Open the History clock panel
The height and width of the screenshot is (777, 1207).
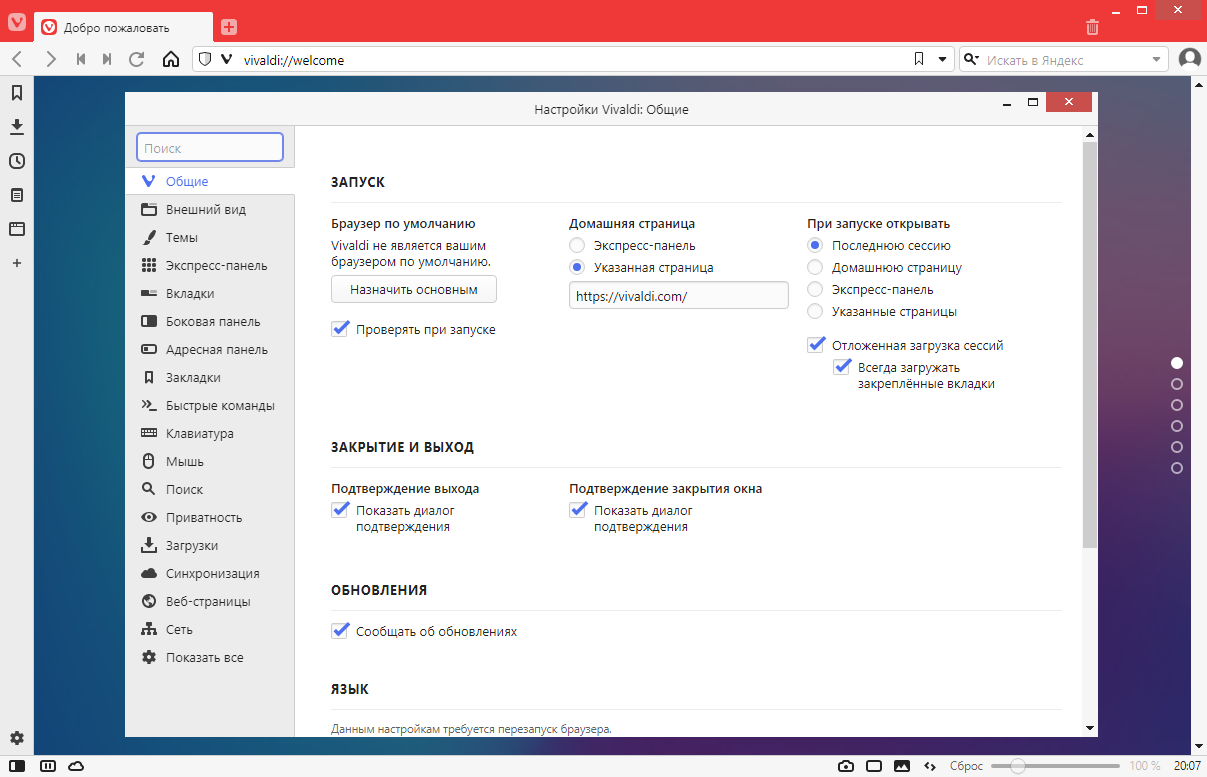(17, 161)
